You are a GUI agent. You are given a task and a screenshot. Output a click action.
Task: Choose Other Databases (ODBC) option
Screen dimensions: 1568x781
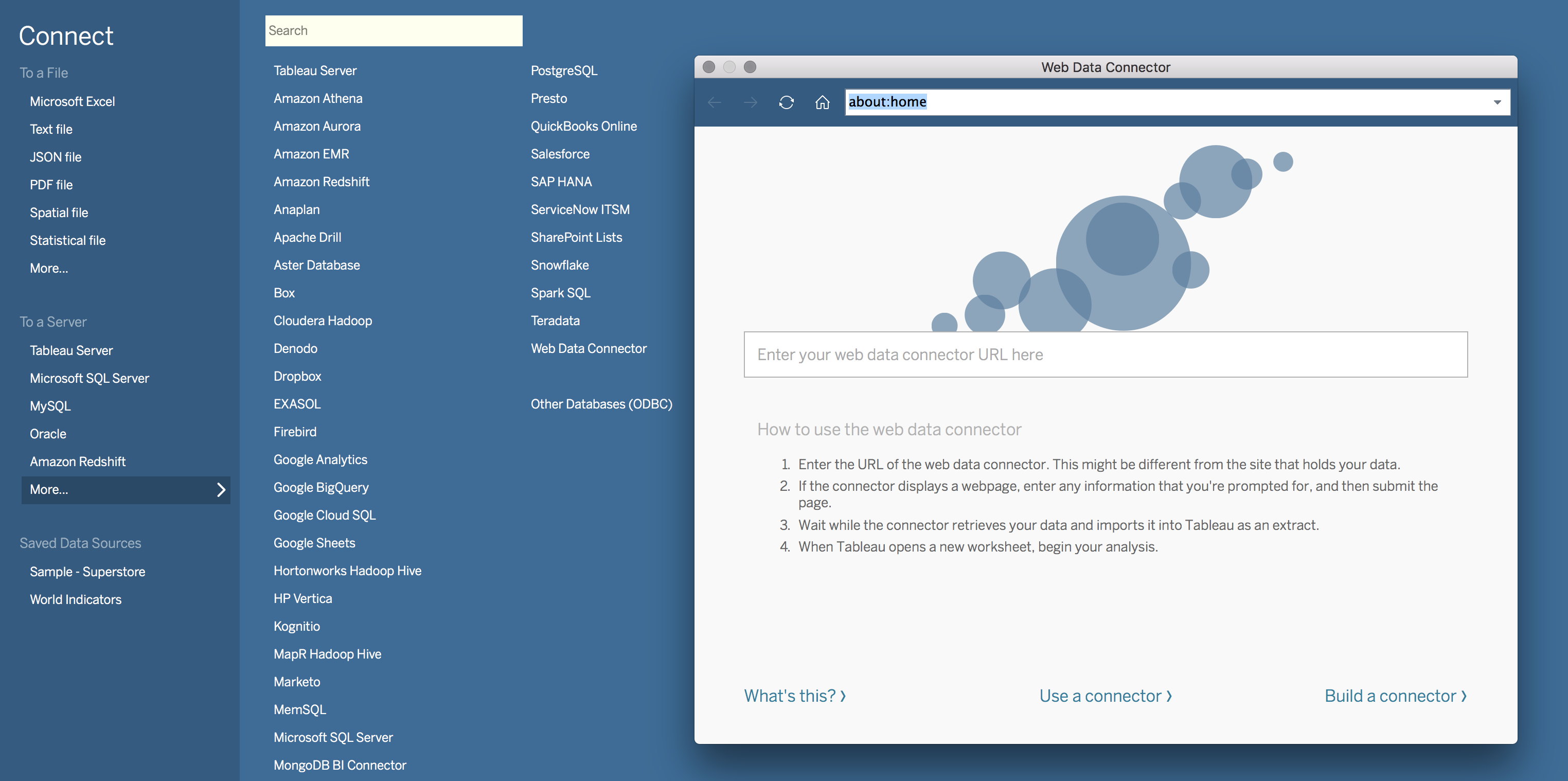pos(601,404)
